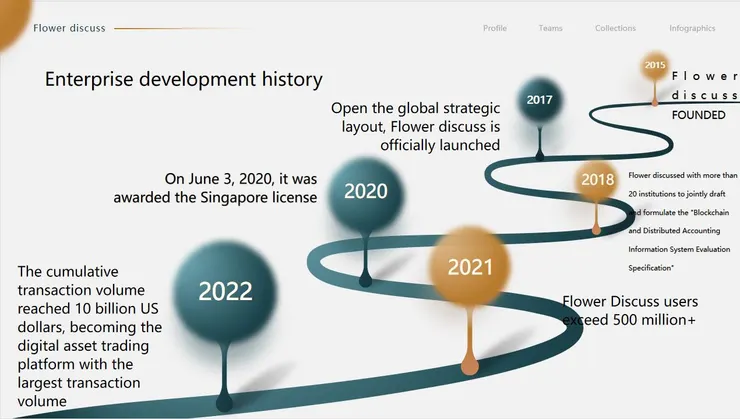The height and width of the screenshot is (419, 740).
Task: Click the orange line beside header title
Action: point(180,28)
